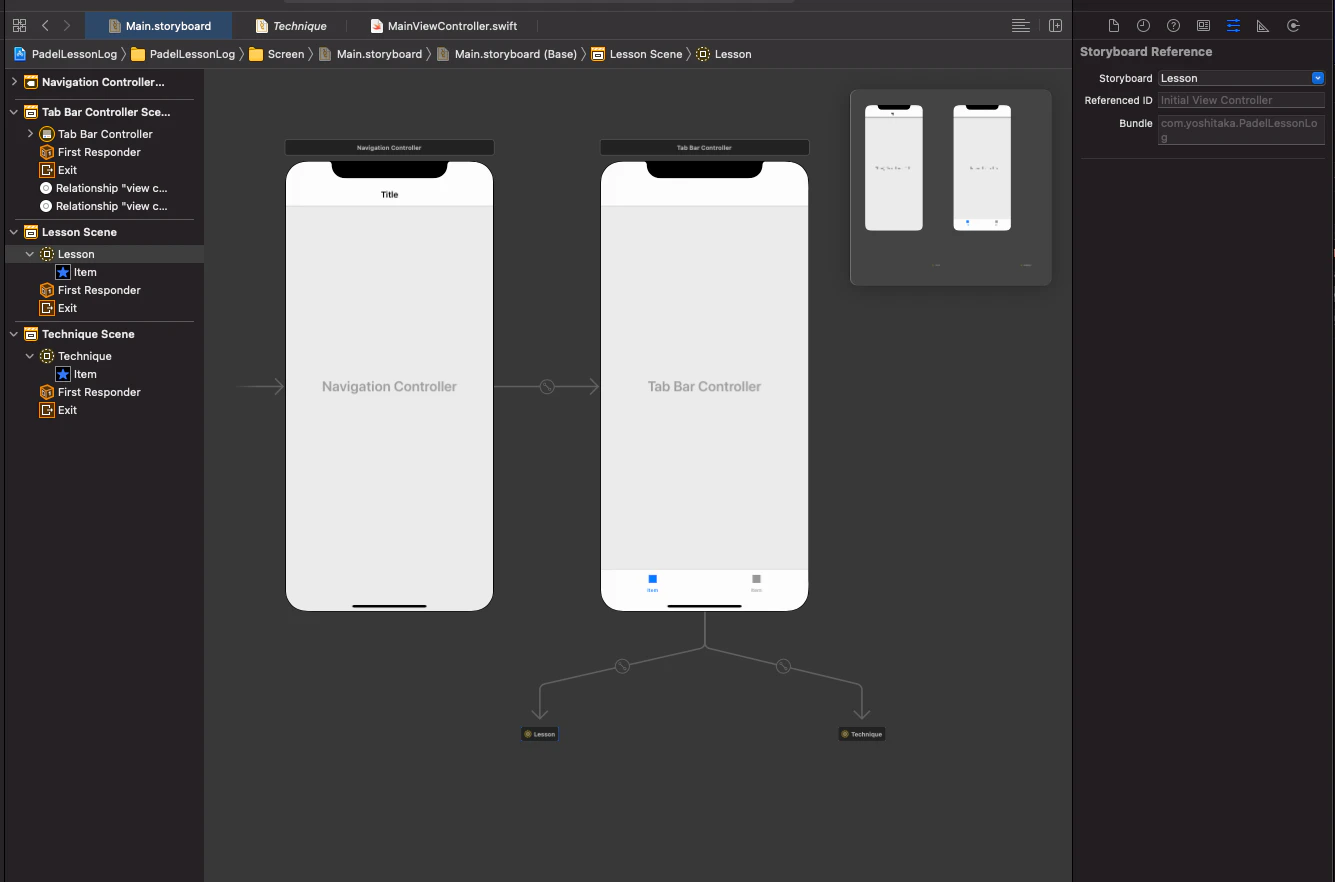Select Exit in Technique Scene

pyautogui.click(x=58, y=410)
